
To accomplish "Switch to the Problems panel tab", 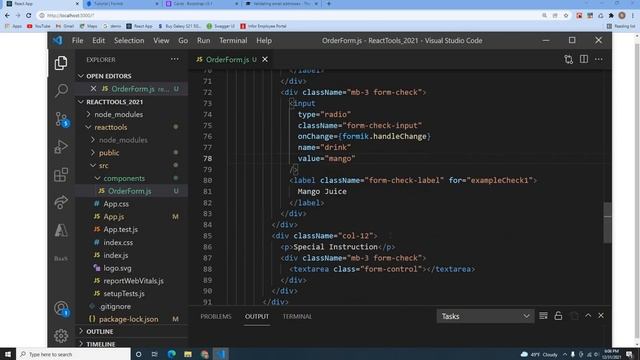I will click(x=216, y=316).
